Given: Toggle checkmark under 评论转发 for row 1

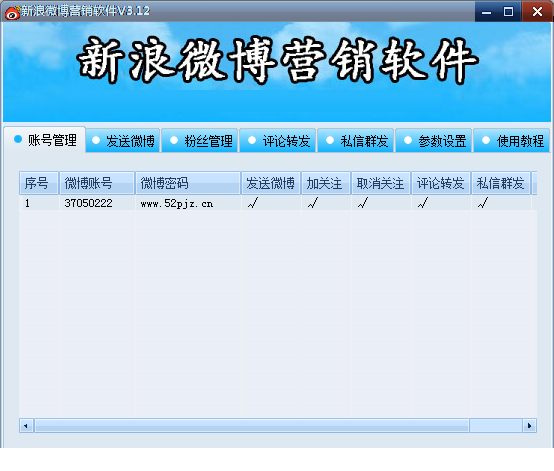Looking at the screenshot, I should [423, 203].
